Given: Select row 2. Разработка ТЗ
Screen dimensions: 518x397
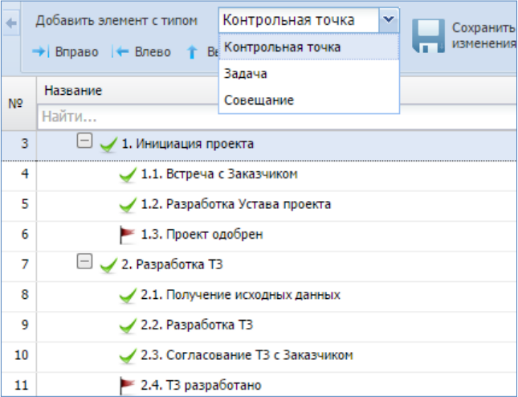Looking at the screenshot, I should (172, 264).
